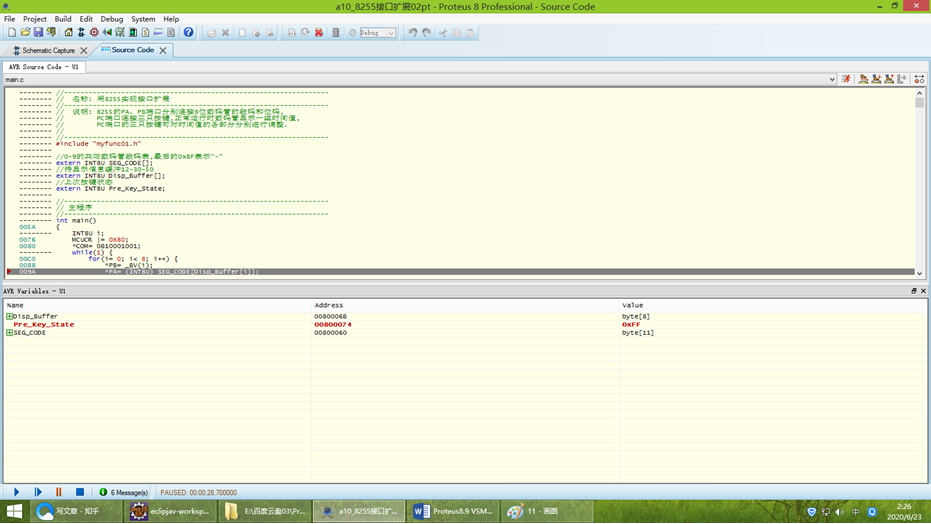
Task: Open the Debug menu
Action: tap(112, 19)
